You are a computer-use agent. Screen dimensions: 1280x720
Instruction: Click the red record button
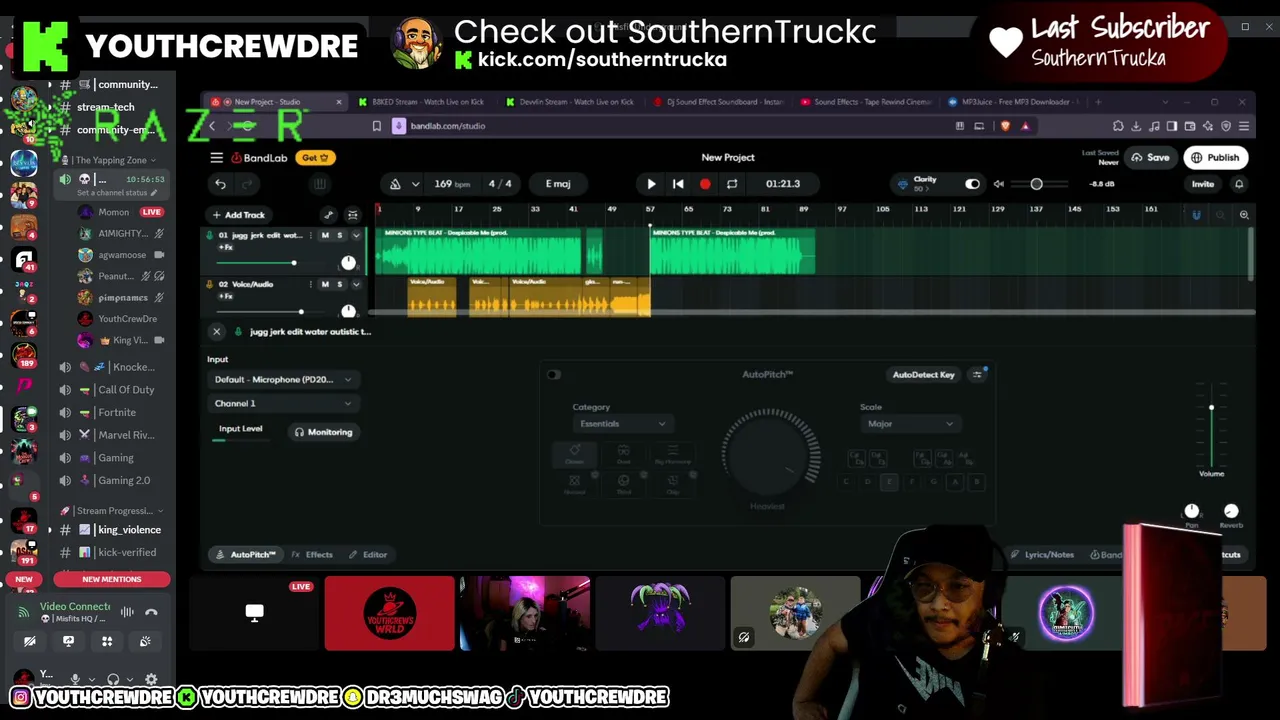pos(705,184)
